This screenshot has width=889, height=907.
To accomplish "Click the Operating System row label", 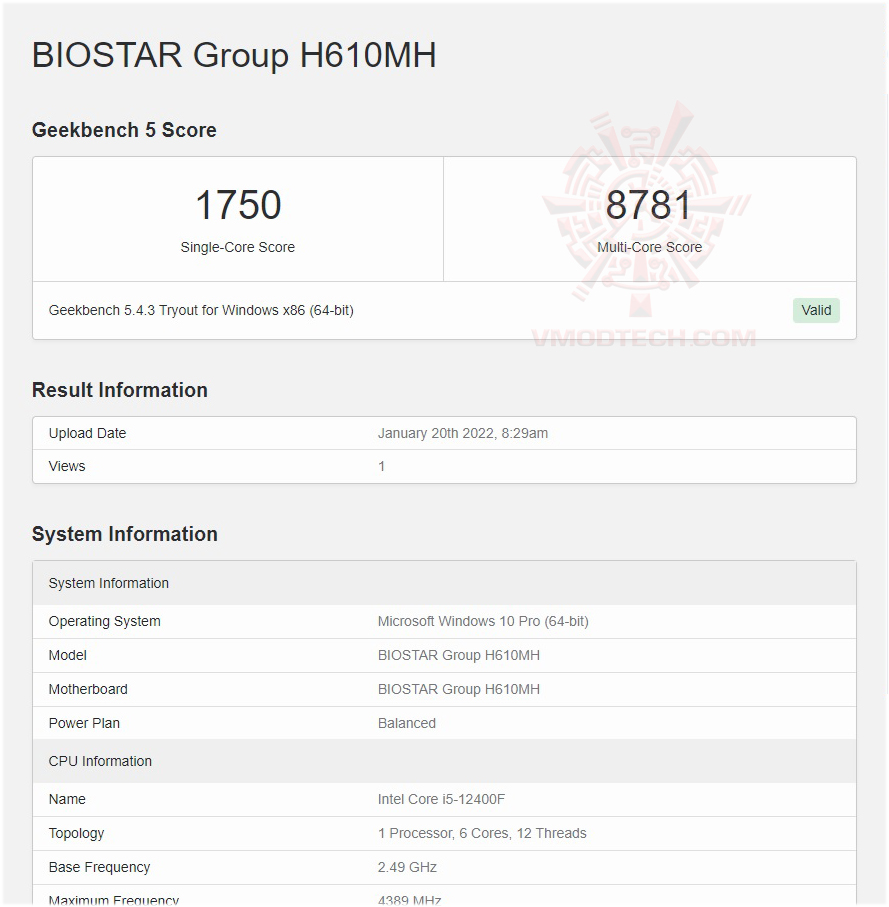I will coord(105,621).
